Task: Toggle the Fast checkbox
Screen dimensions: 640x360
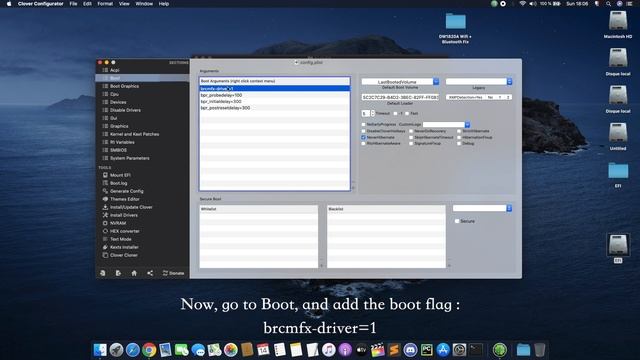Action: click(x=407, y=113)
